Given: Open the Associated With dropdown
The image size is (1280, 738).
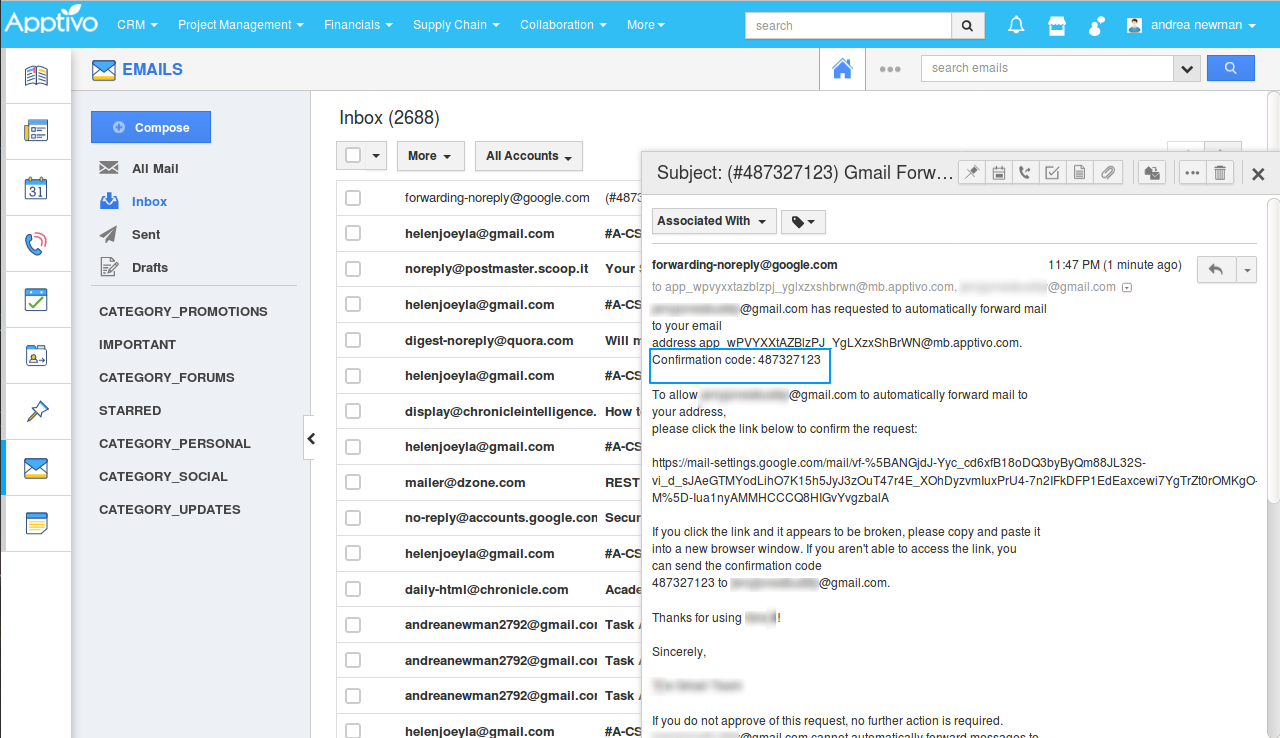Looking at the screenshot, I should (713, 221).
